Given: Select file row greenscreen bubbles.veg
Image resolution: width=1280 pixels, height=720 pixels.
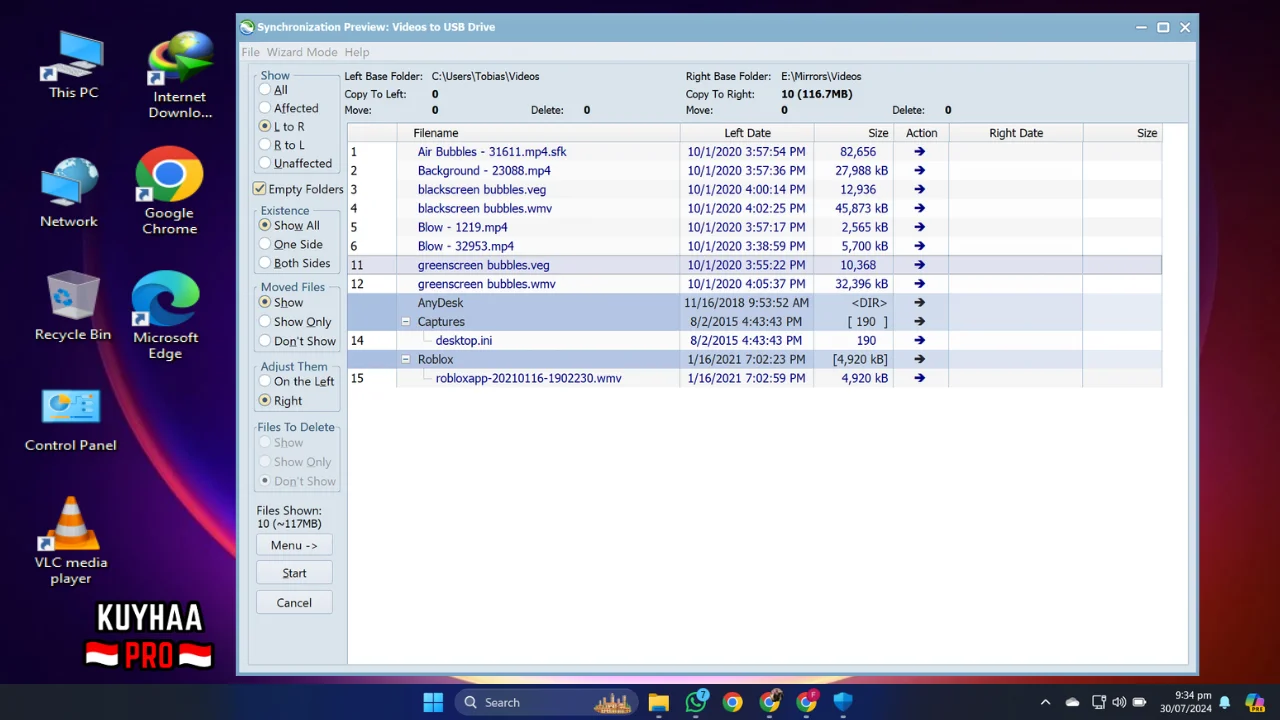Looking at the screenshot, I should (754, 265).
